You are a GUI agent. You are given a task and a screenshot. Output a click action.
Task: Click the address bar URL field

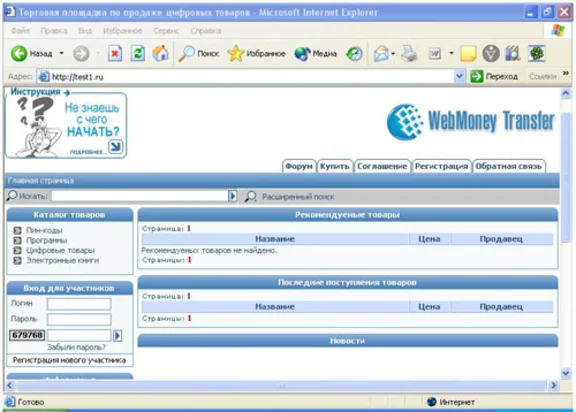246,76
